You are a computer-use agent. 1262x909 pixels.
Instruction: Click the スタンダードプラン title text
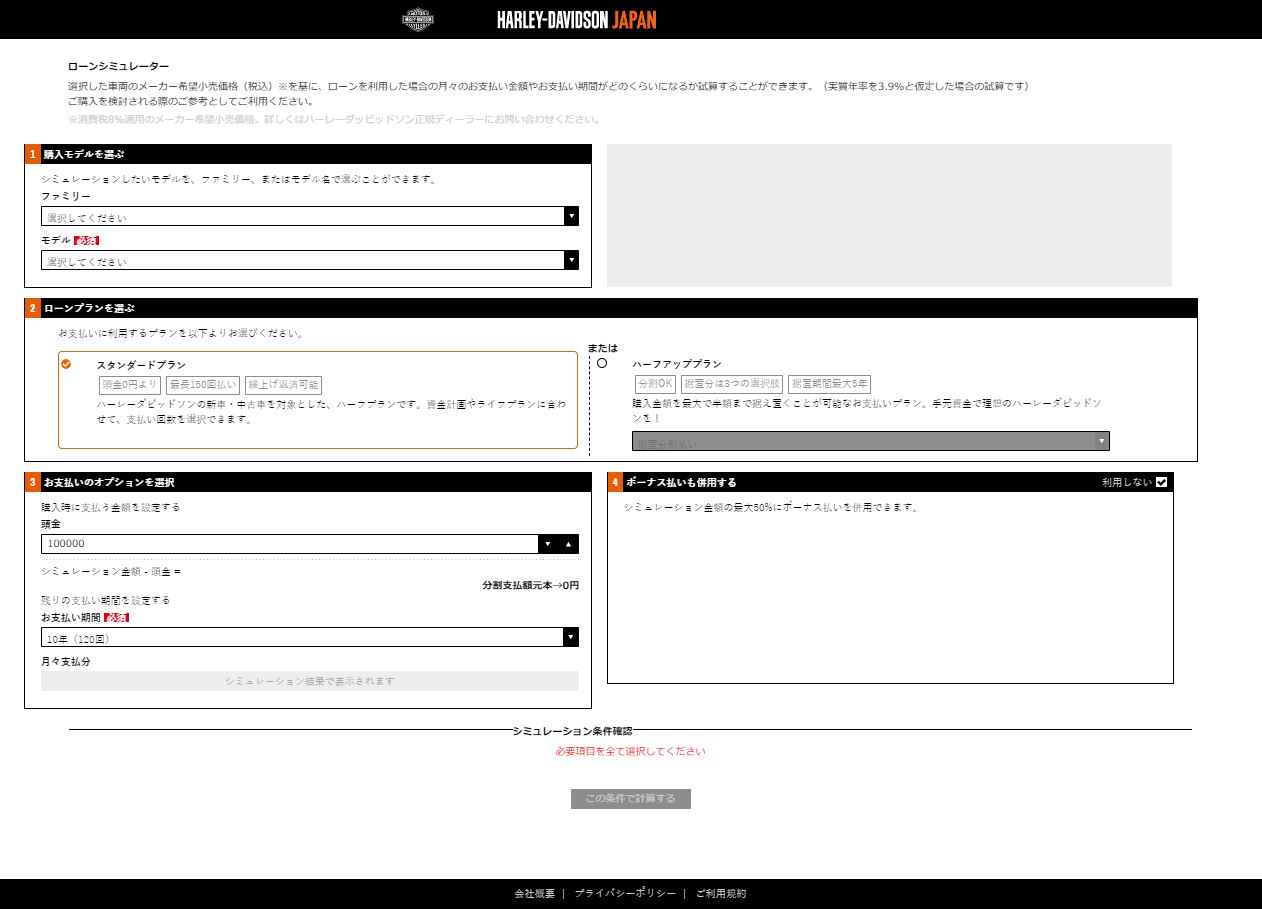[141, 365]
